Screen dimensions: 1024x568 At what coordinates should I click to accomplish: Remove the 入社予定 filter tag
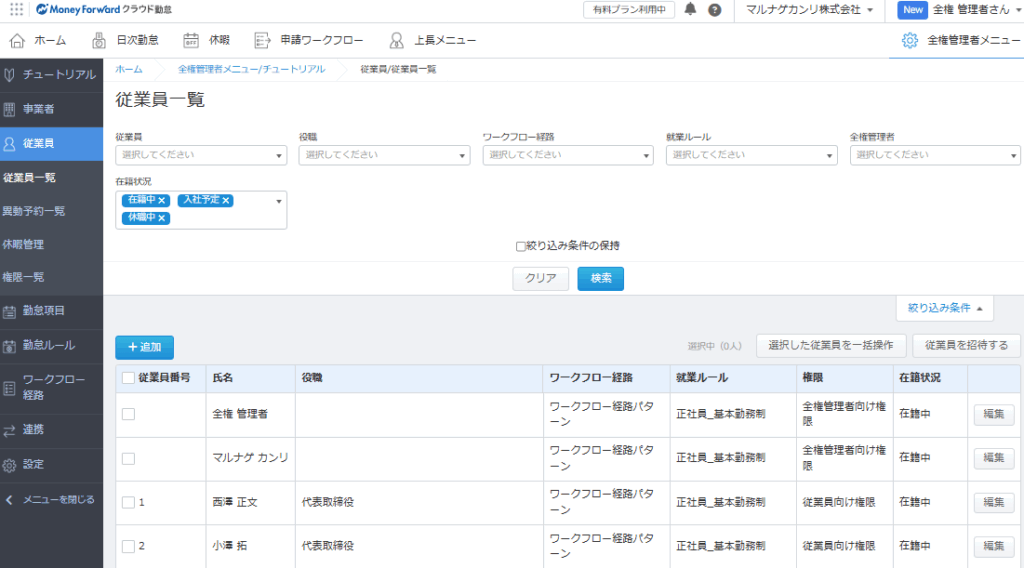click(x=226, y=201)
